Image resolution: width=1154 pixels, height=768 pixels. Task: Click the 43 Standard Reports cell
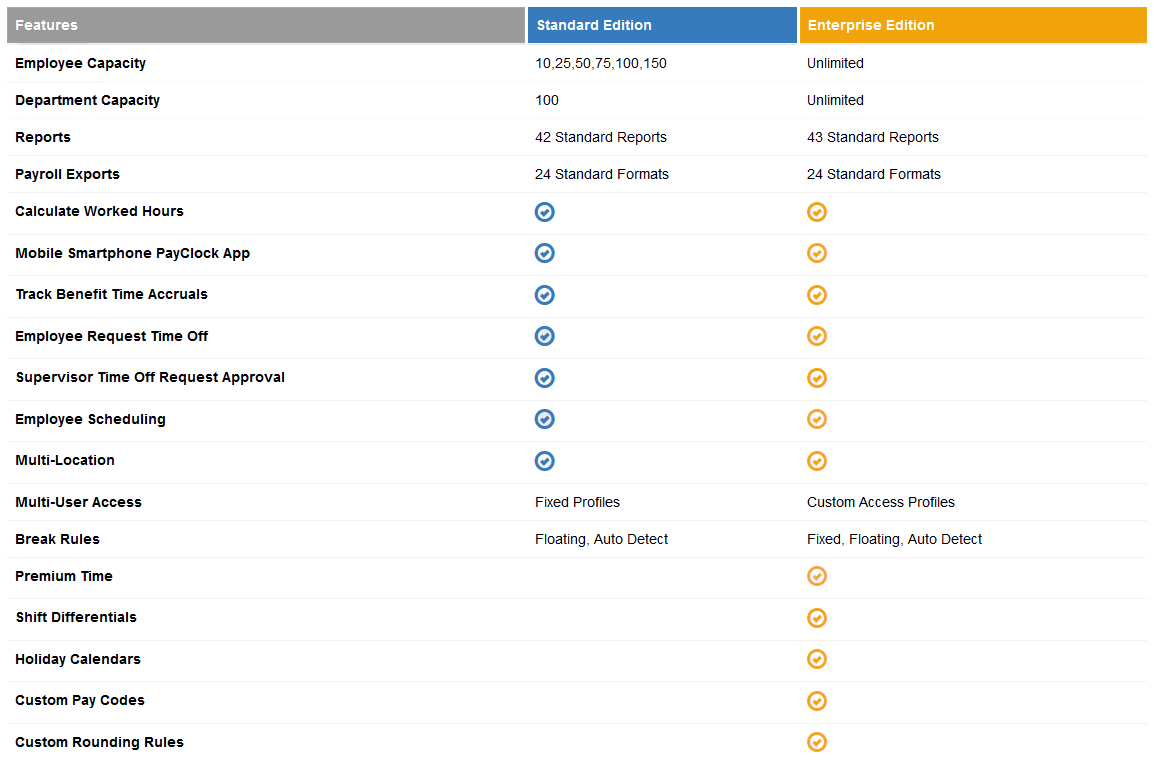[873, 138]
